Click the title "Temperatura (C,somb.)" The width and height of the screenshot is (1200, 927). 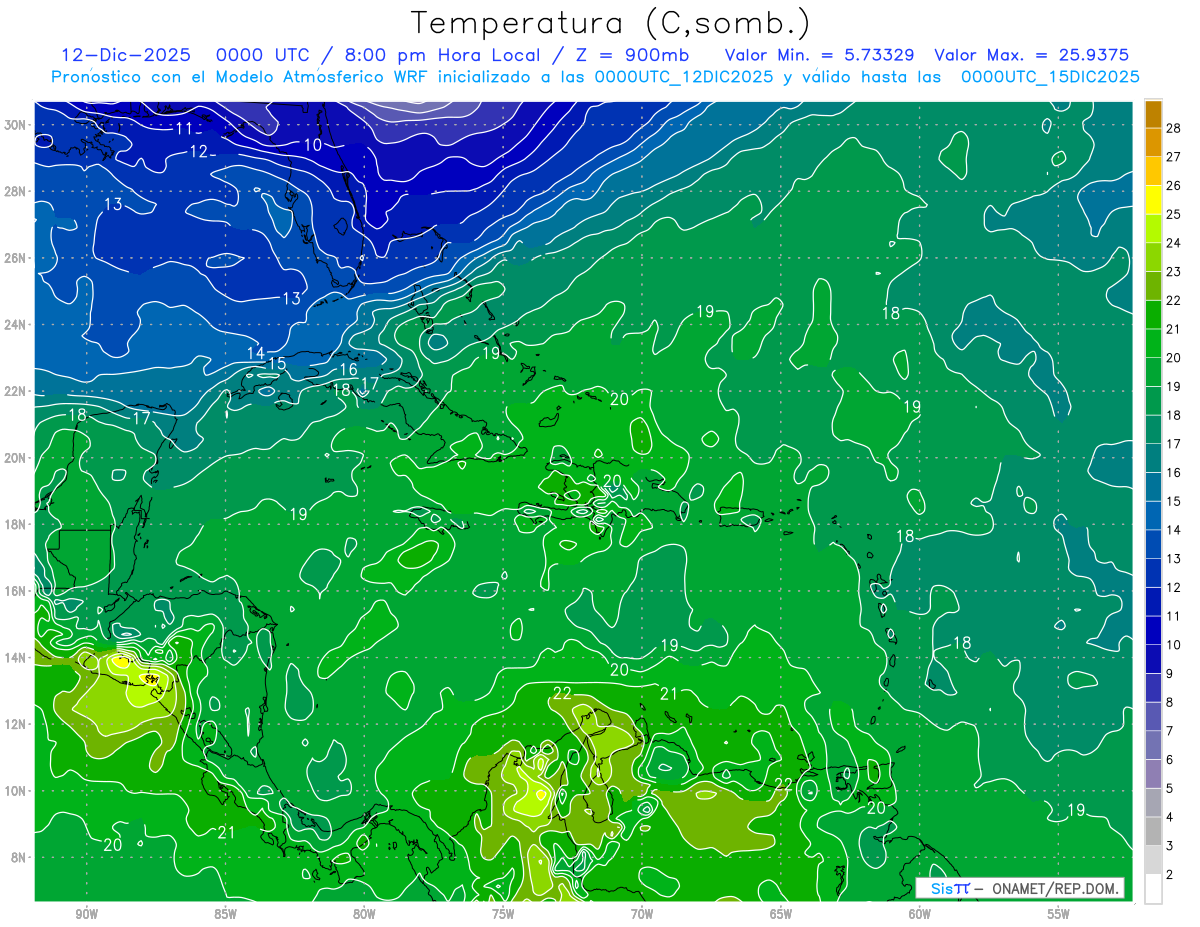[611, 24]
